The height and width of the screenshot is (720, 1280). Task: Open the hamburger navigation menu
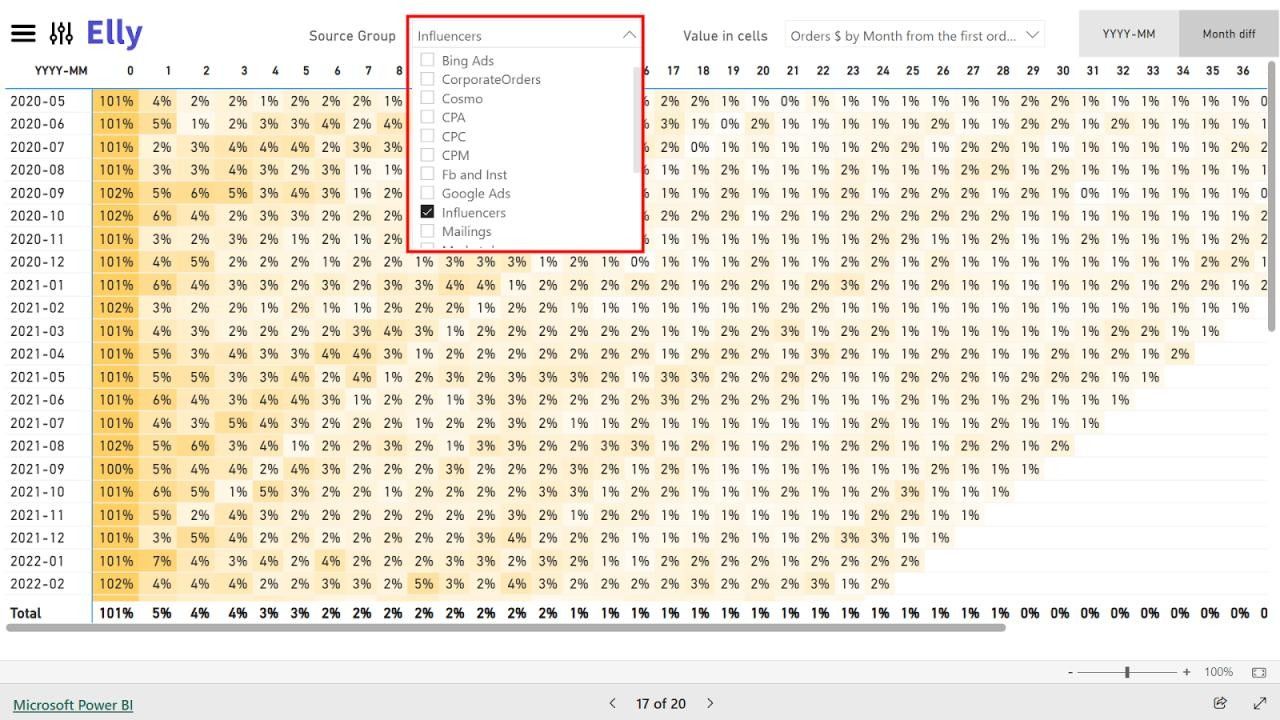25,31
